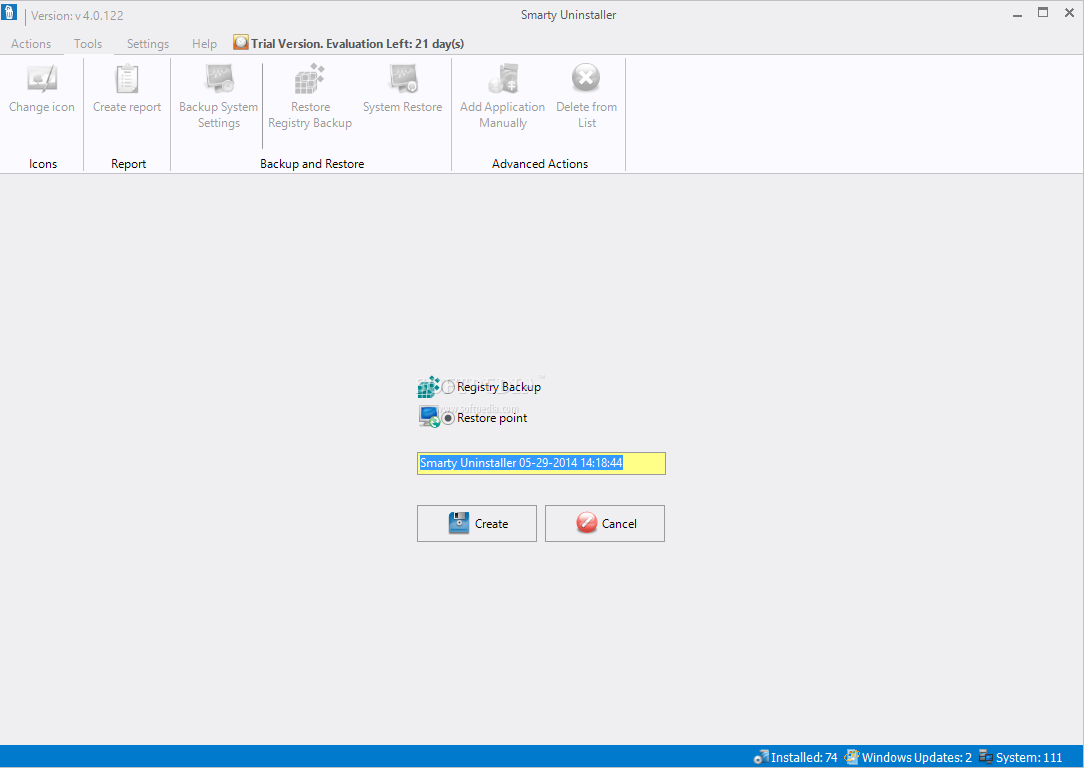Image resolution: width=1084 pixels, height=768 pixels.
Task: Click the trial version clock icon
Action: [241, 43]
